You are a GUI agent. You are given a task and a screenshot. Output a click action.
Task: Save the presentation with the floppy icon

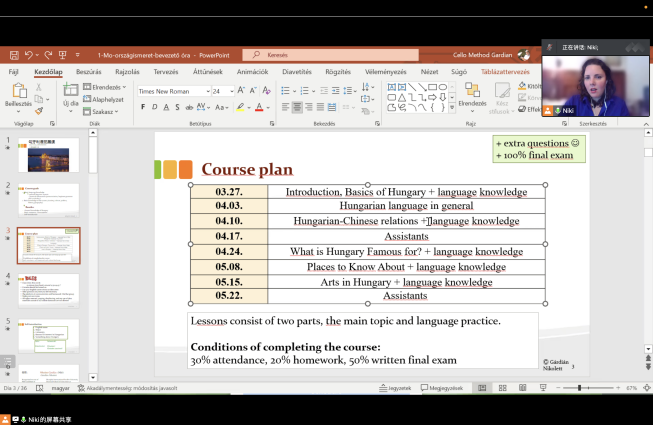pos(14,55)
